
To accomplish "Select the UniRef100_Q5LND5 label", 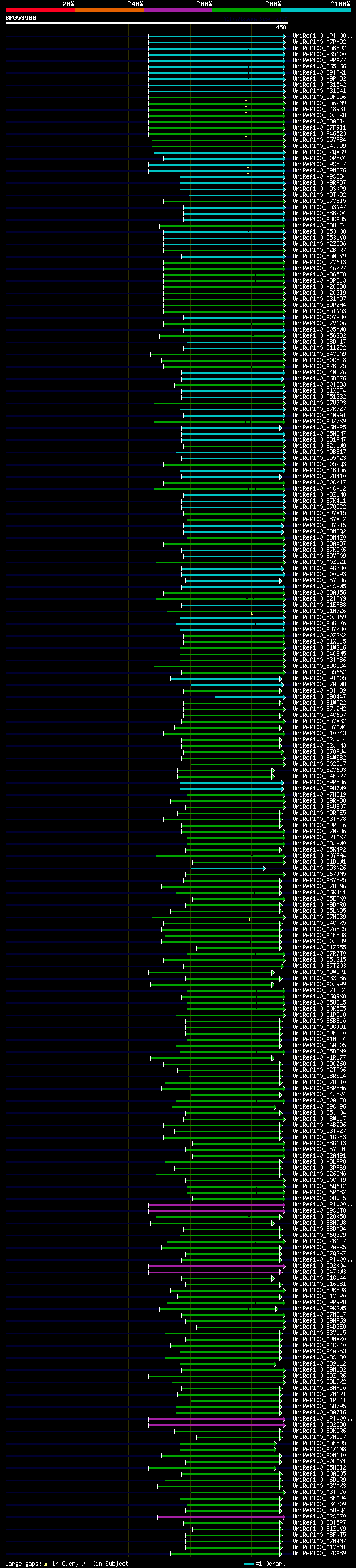I will point(319,911).
